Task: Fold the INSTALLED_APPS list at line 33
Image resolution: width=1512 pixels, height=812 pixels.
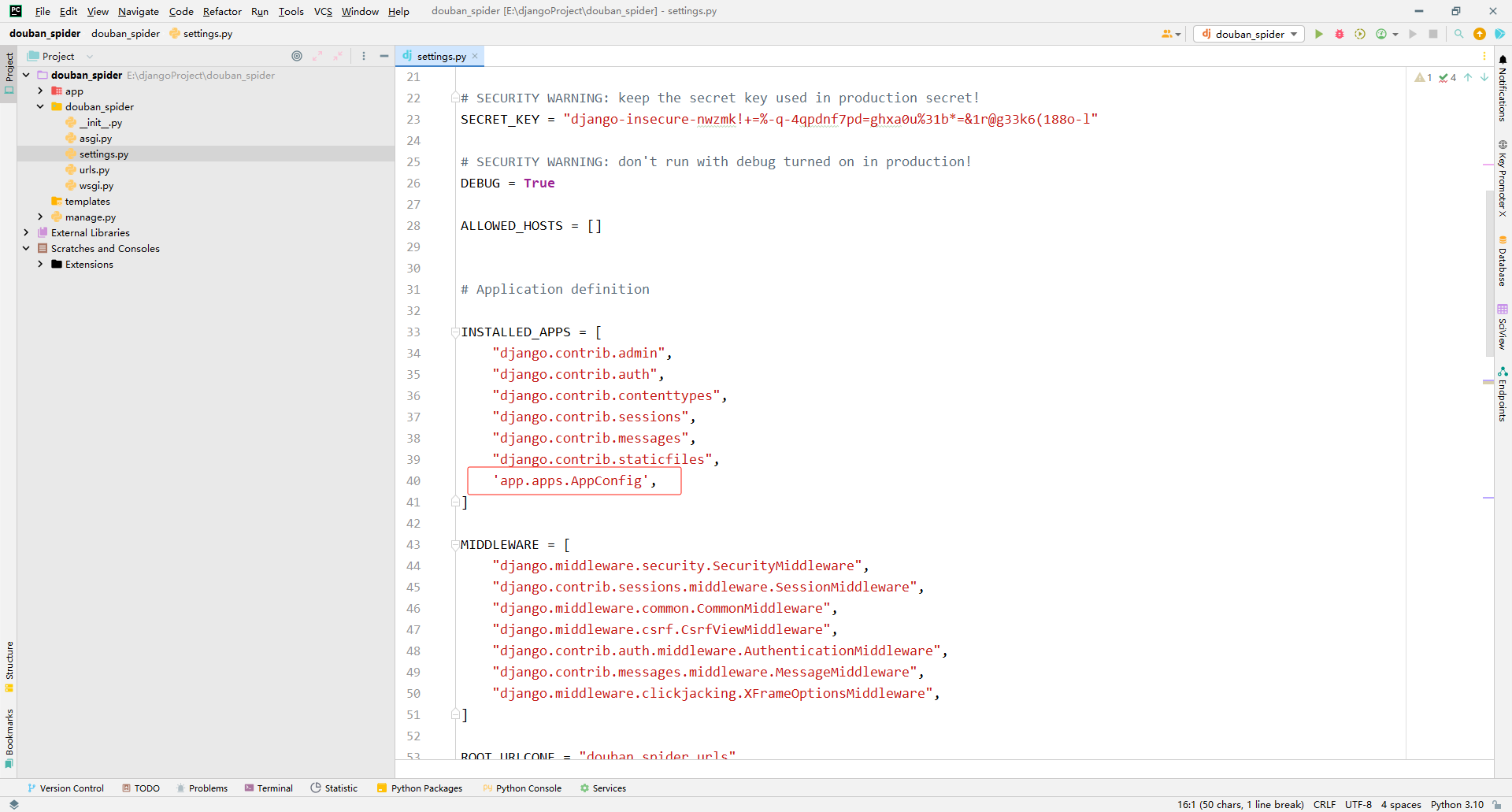Action: (x=455, y=332)
